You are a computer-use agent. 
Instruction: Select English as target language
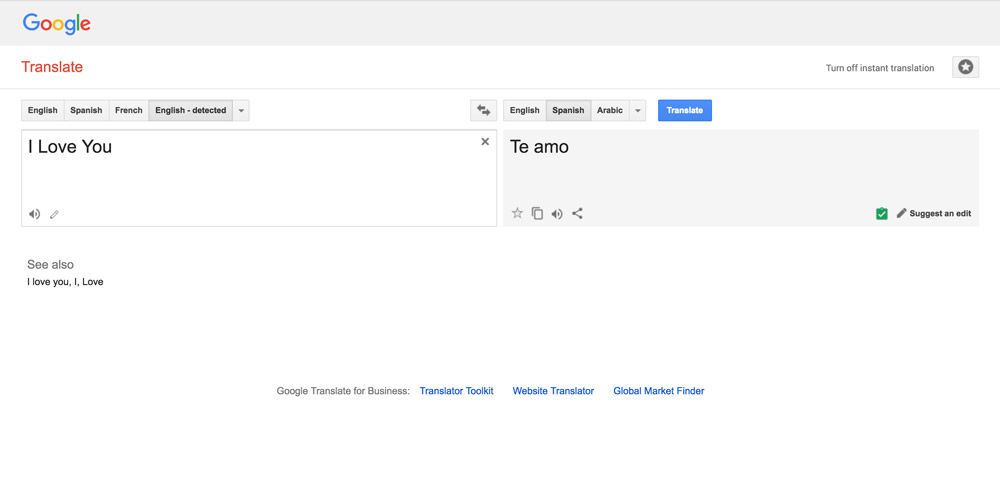tap(525, 110)
